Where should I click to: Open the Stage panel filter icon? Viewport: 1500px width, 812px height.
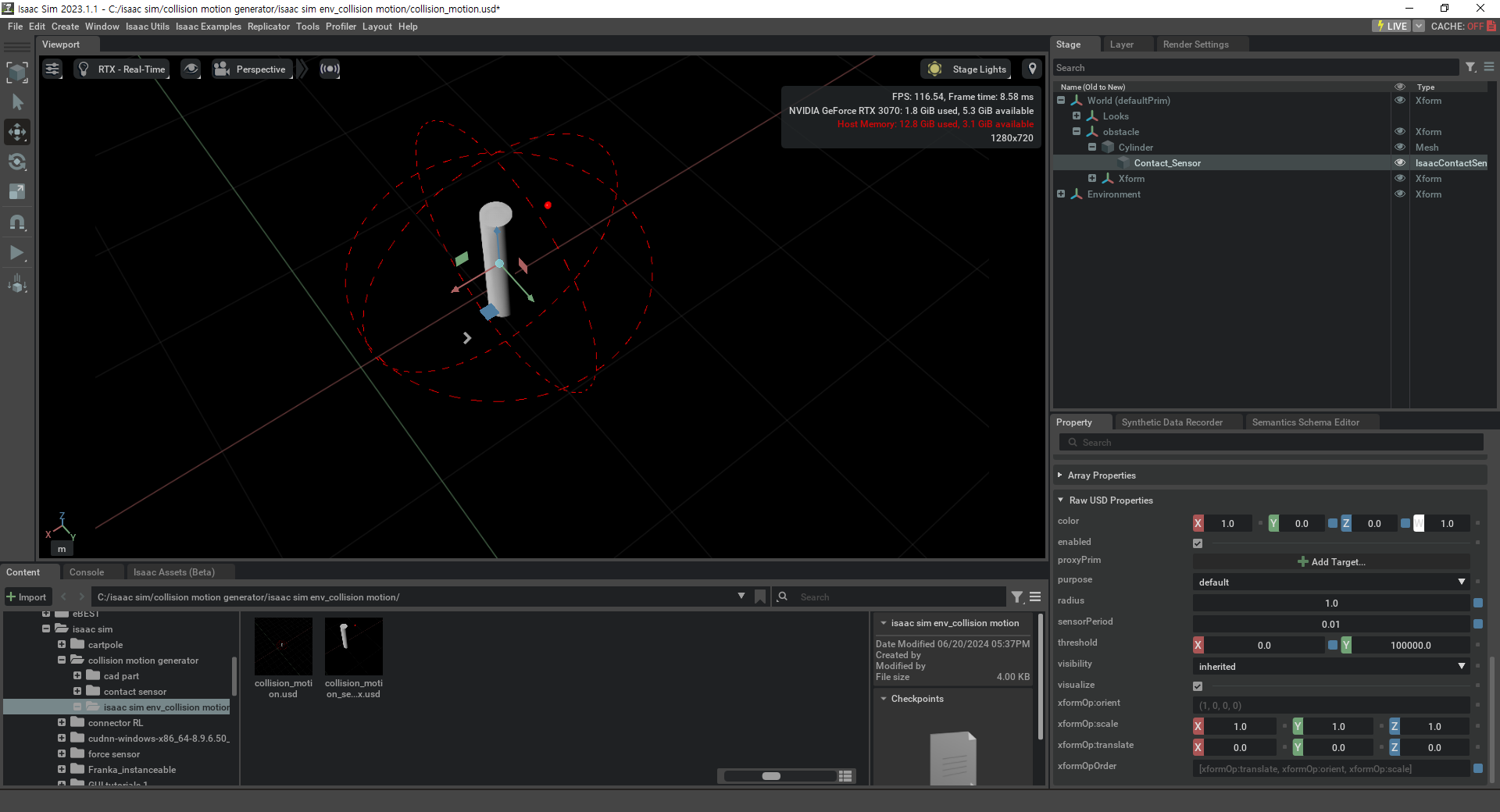1470,68
